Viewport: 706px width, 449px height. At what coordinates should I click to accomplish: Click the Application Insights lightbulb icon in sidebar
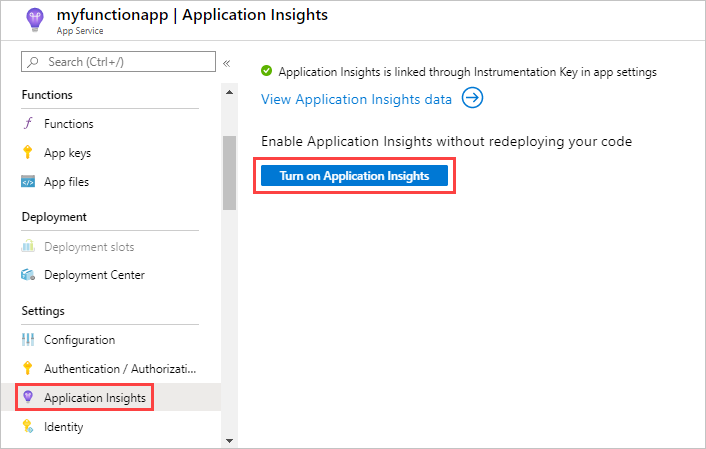tap(28, 398)
